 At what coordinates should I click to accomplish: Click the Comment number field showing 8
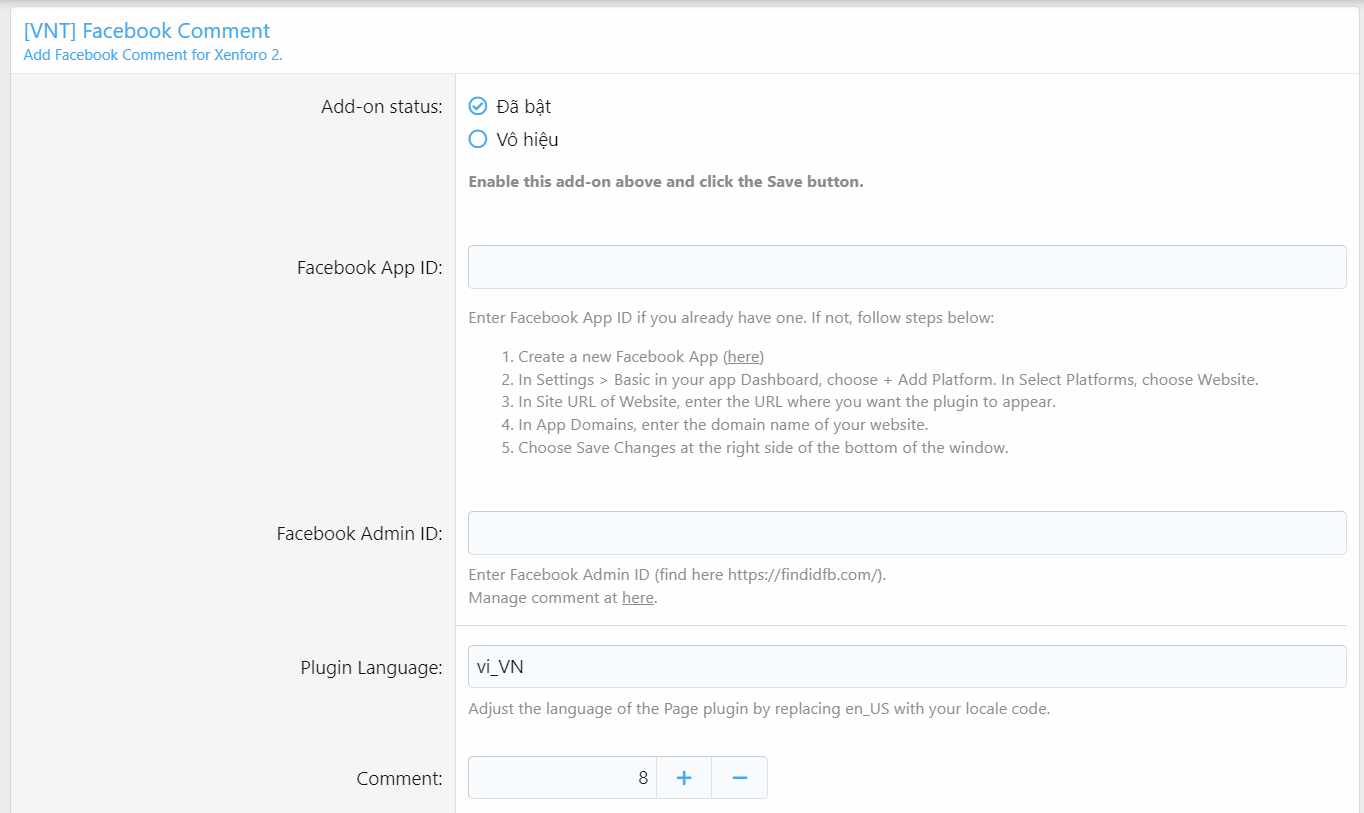[562, 778]
